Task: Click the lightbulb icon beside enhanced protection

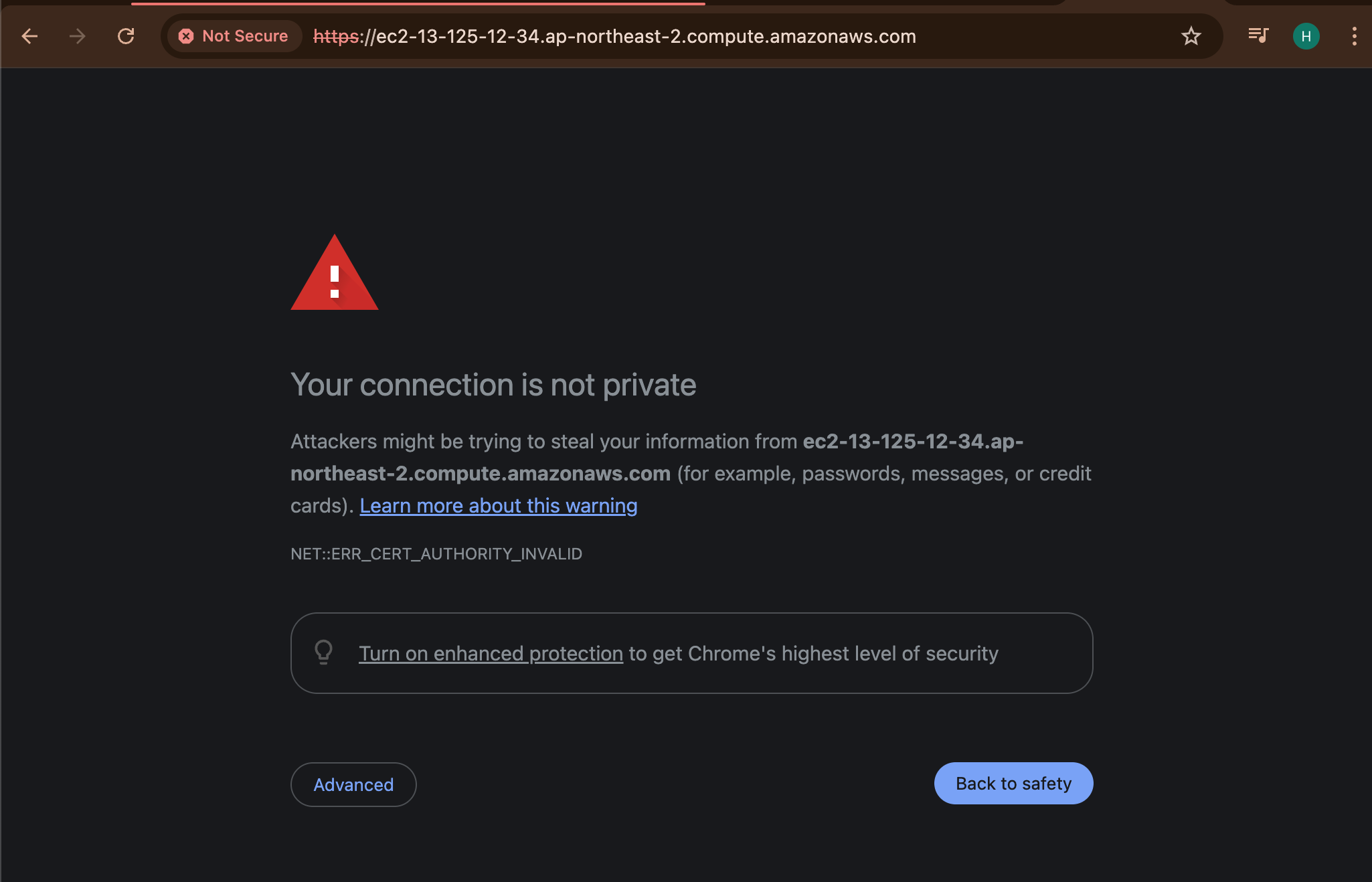Action: point(324,652)
